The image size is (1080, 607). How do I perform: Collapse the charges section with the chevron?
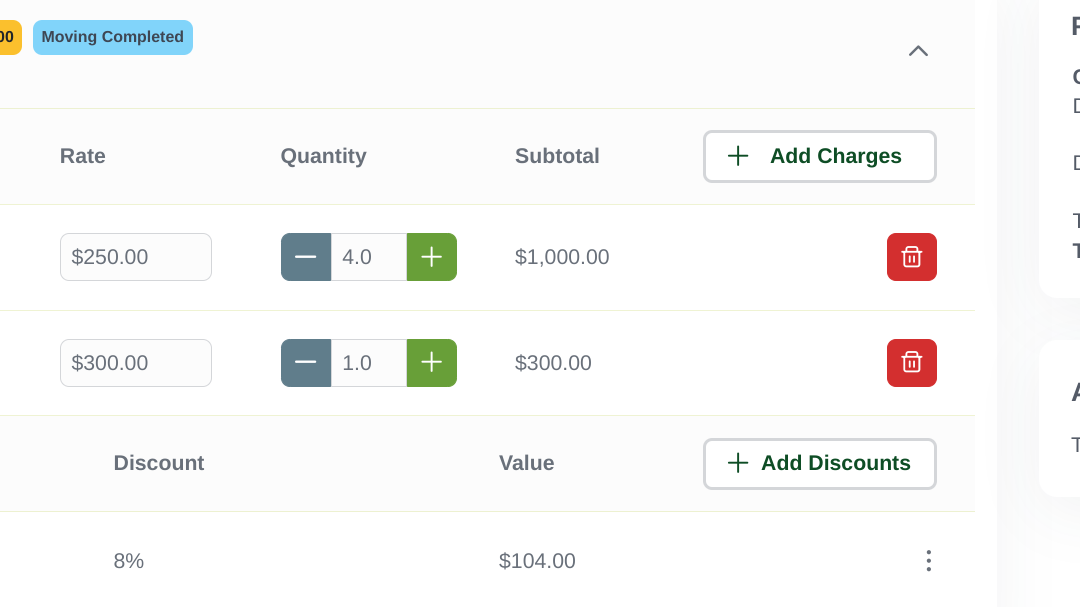917,51
